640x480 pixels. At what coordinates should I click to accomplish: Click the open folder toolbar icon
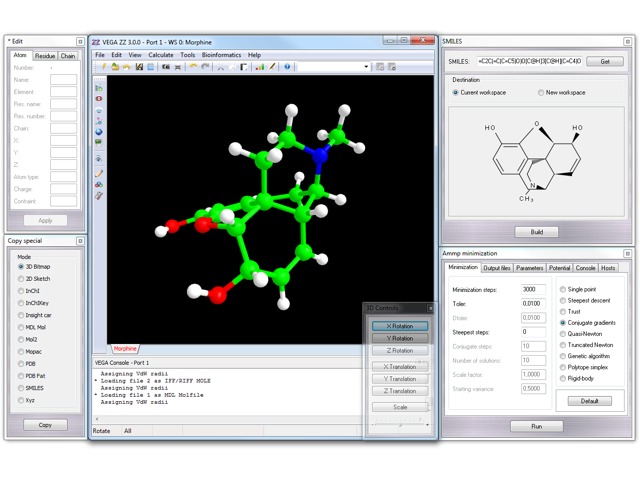115,67
